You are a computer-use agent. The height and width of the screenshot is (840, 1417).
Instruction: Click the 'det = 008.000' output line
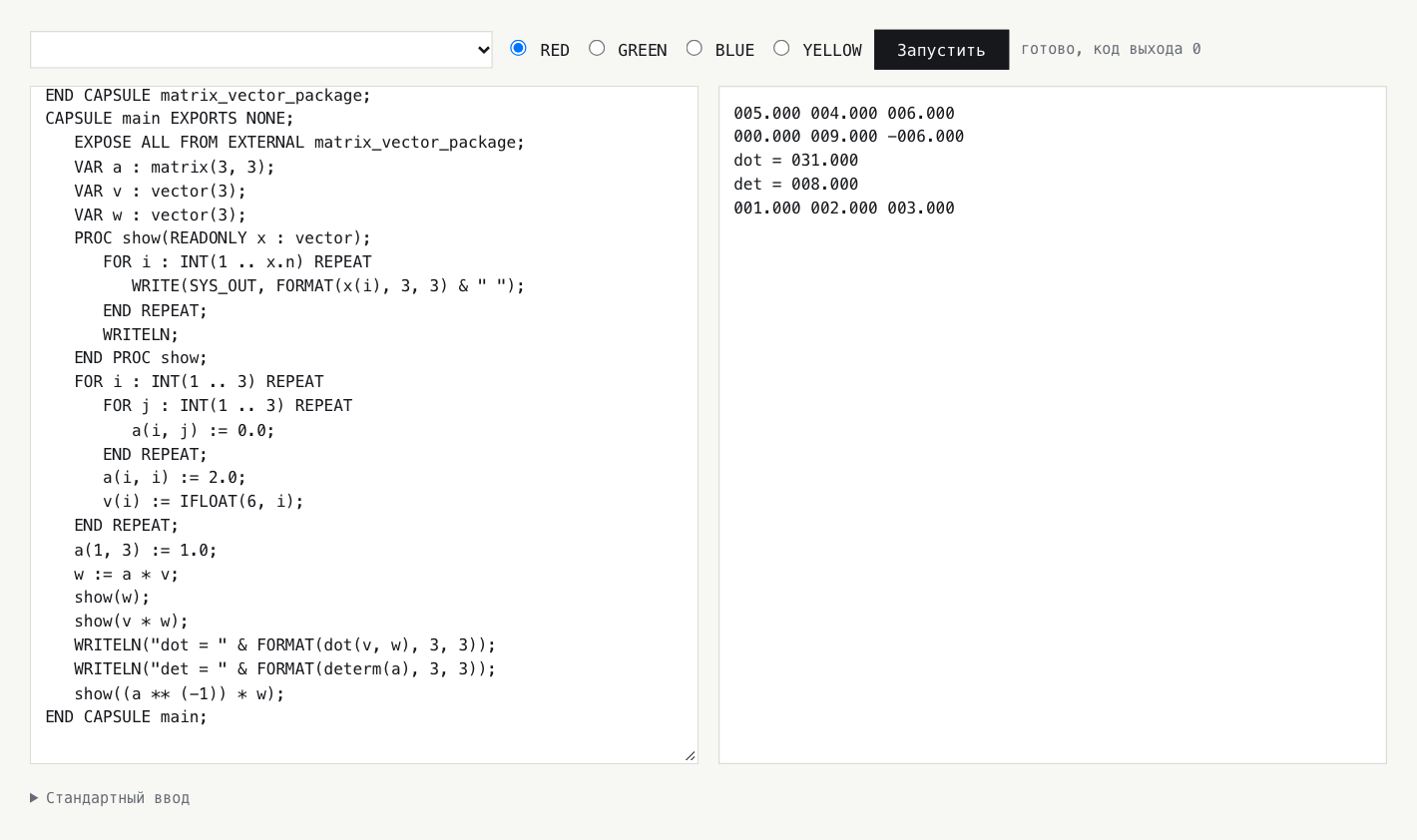click(795, 185)
